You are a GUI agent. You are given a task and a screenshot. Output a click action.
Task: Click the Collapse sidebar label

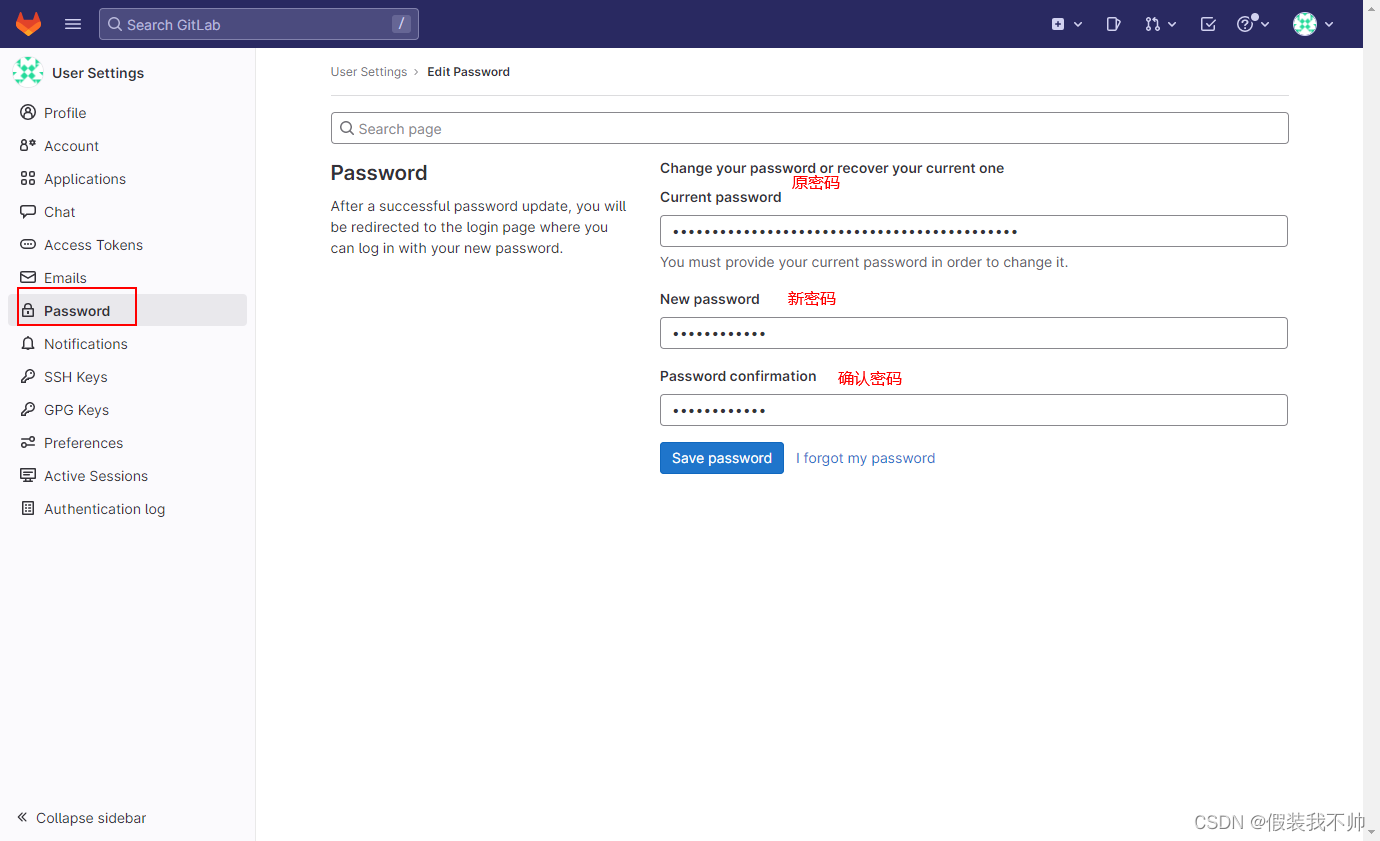(91, 817)
